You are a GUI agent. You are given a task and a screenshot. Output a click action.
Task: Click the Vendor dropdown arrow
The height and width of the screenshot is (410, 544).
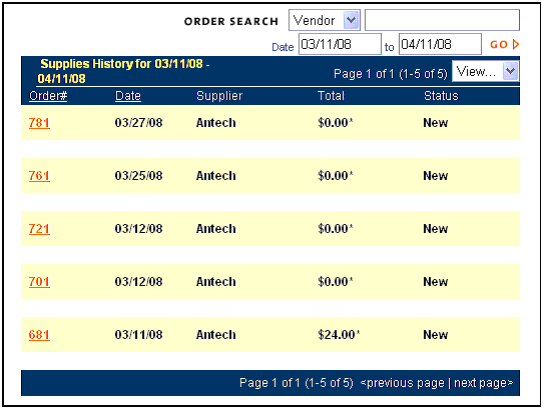(x=351, y=20)
